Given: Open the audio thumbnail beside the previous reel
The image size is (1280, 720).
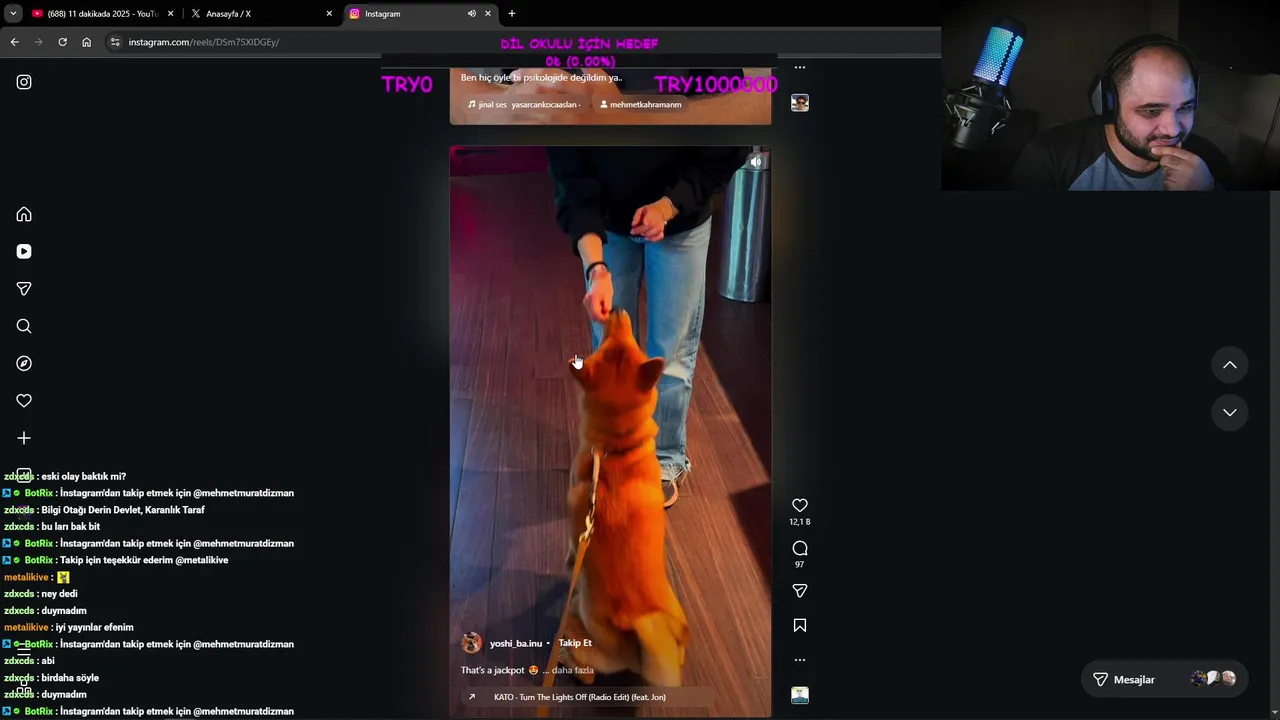Looking at the screenshot, I should click(800, 103).
